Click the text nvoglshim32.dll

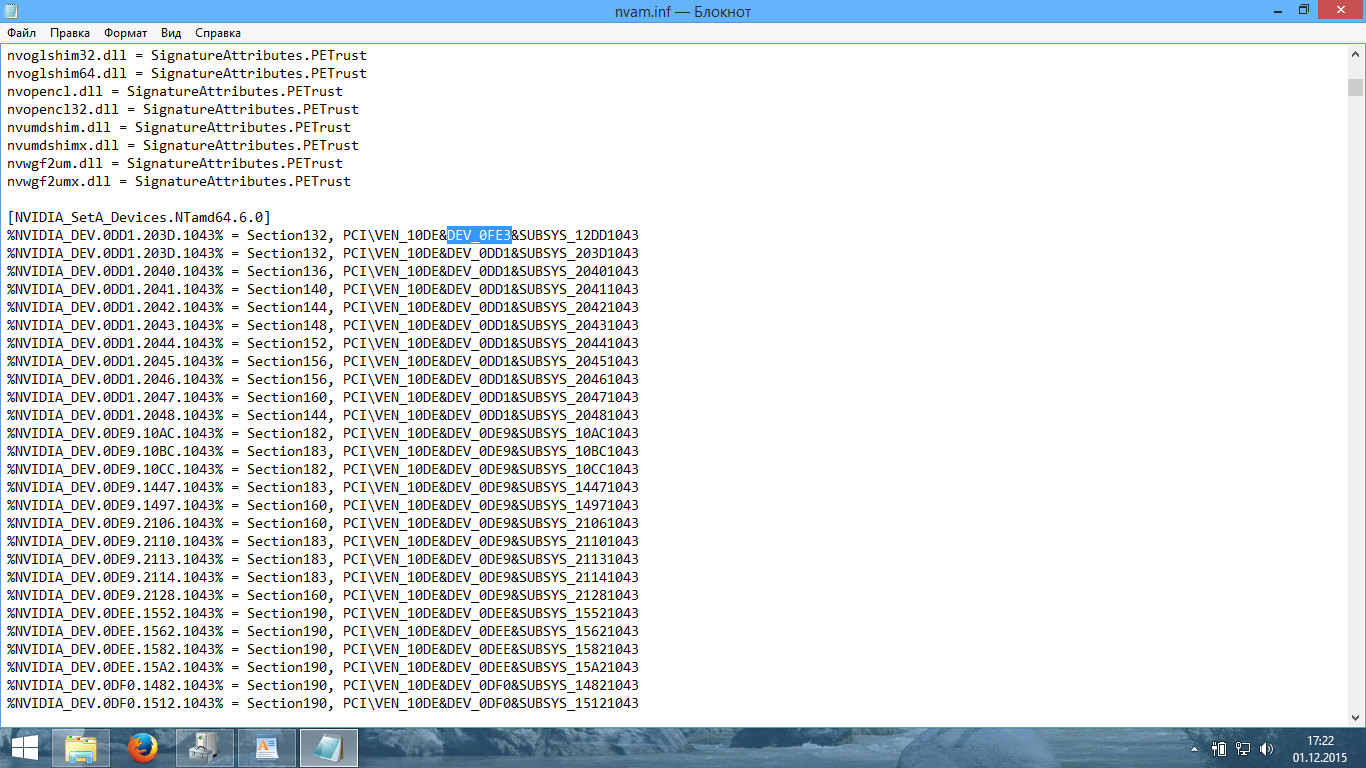pyautogui.click(x=67, y=55)
